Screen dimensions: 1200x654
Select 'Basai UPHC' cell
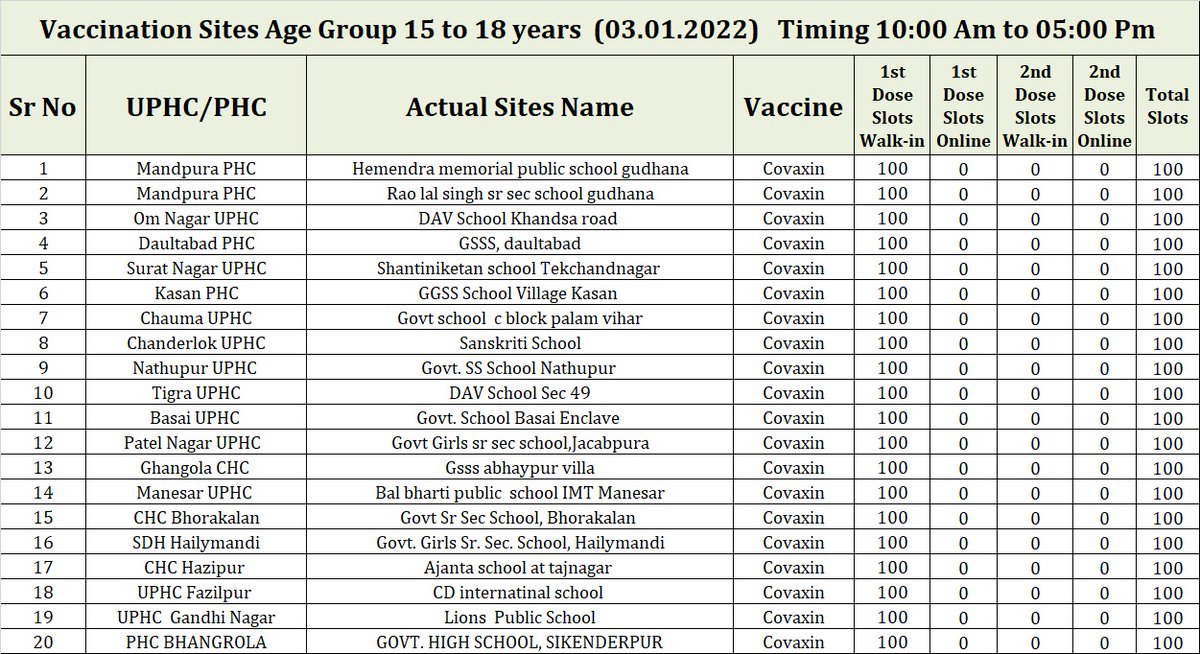196,419
